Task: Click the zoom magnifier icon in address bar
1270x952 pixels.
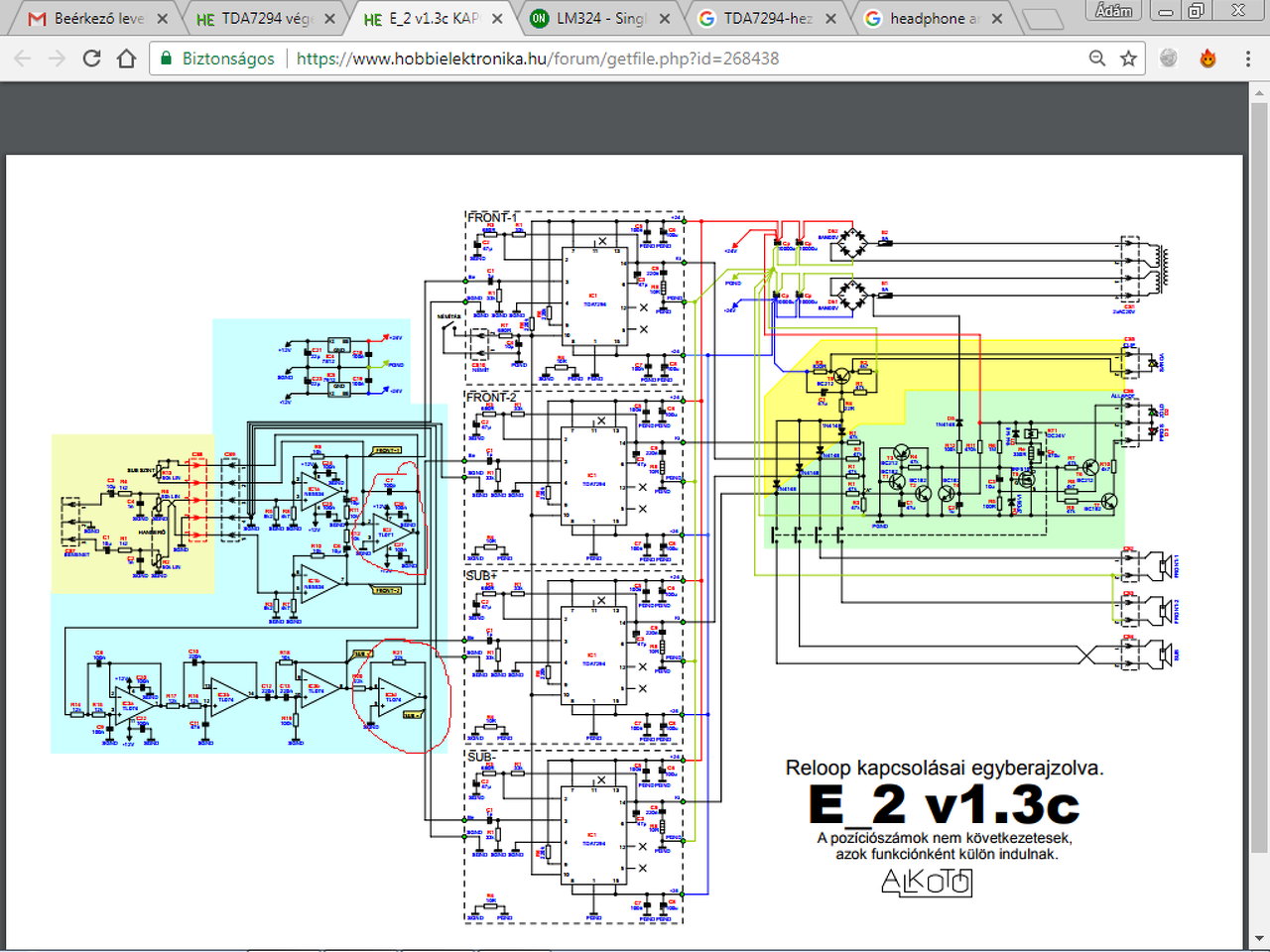Action: click(1097, 59)
